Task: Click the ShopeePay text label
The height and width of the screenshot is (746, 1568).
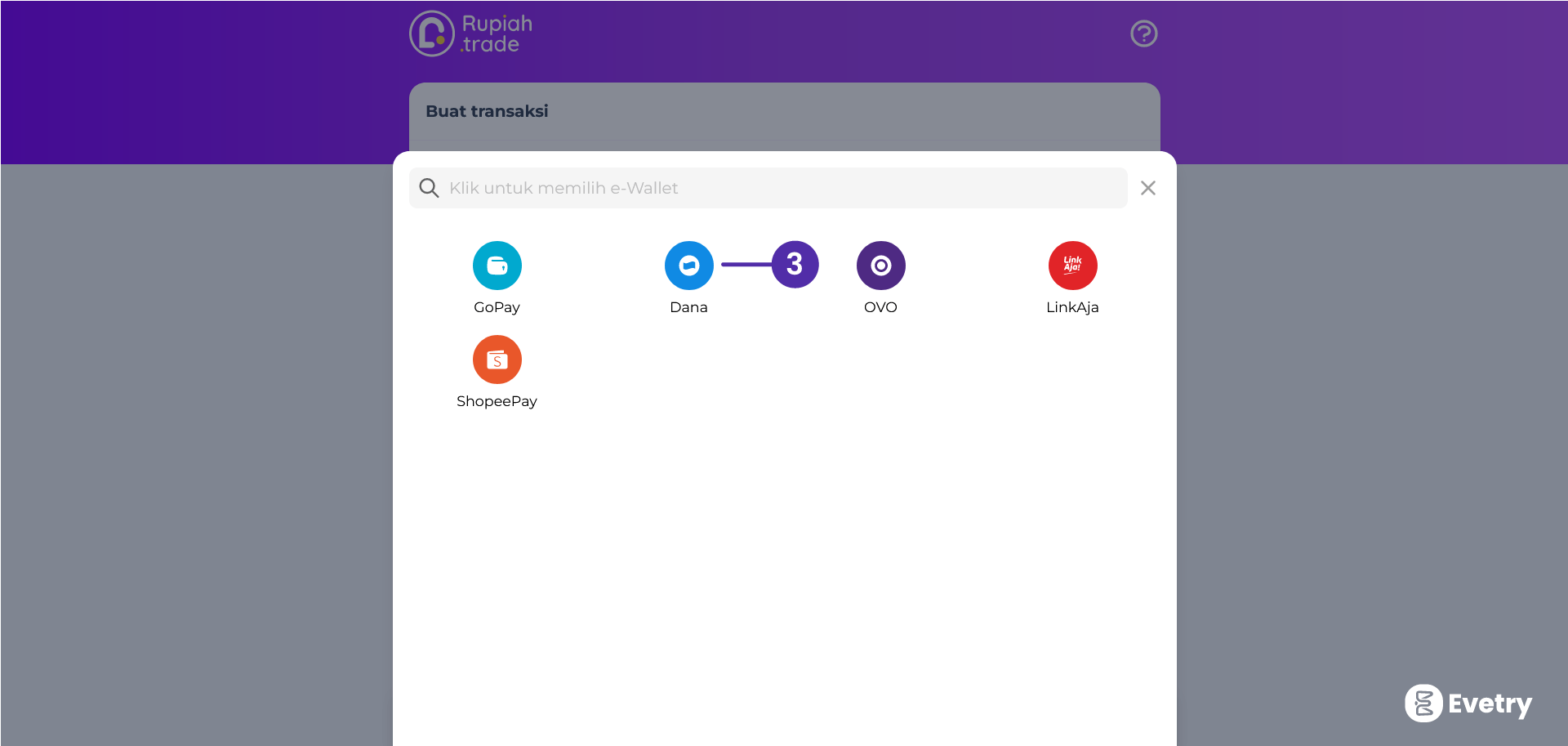Action: click(x=497, y=401)
